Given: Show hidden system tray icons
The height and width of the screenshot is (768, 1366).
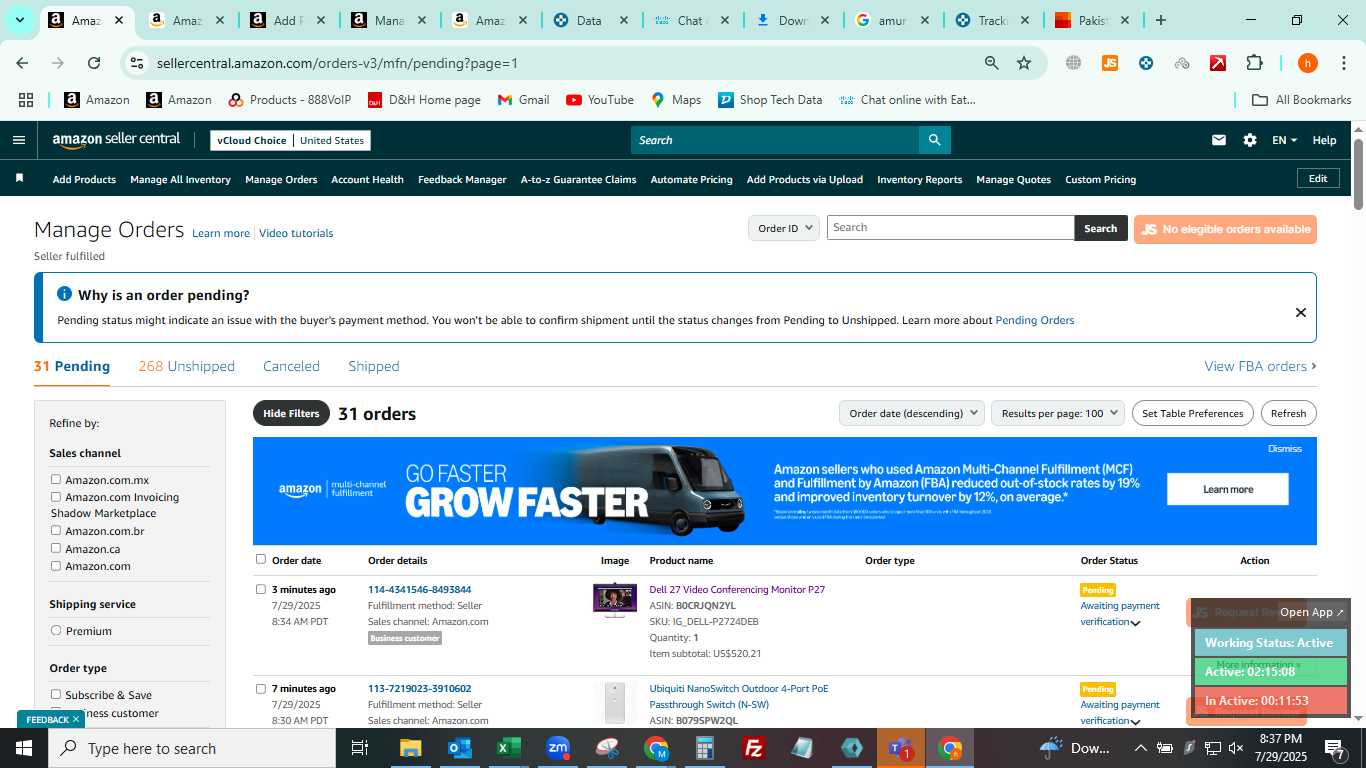Looking at the screenshot, I should (x=1140, y=748).
